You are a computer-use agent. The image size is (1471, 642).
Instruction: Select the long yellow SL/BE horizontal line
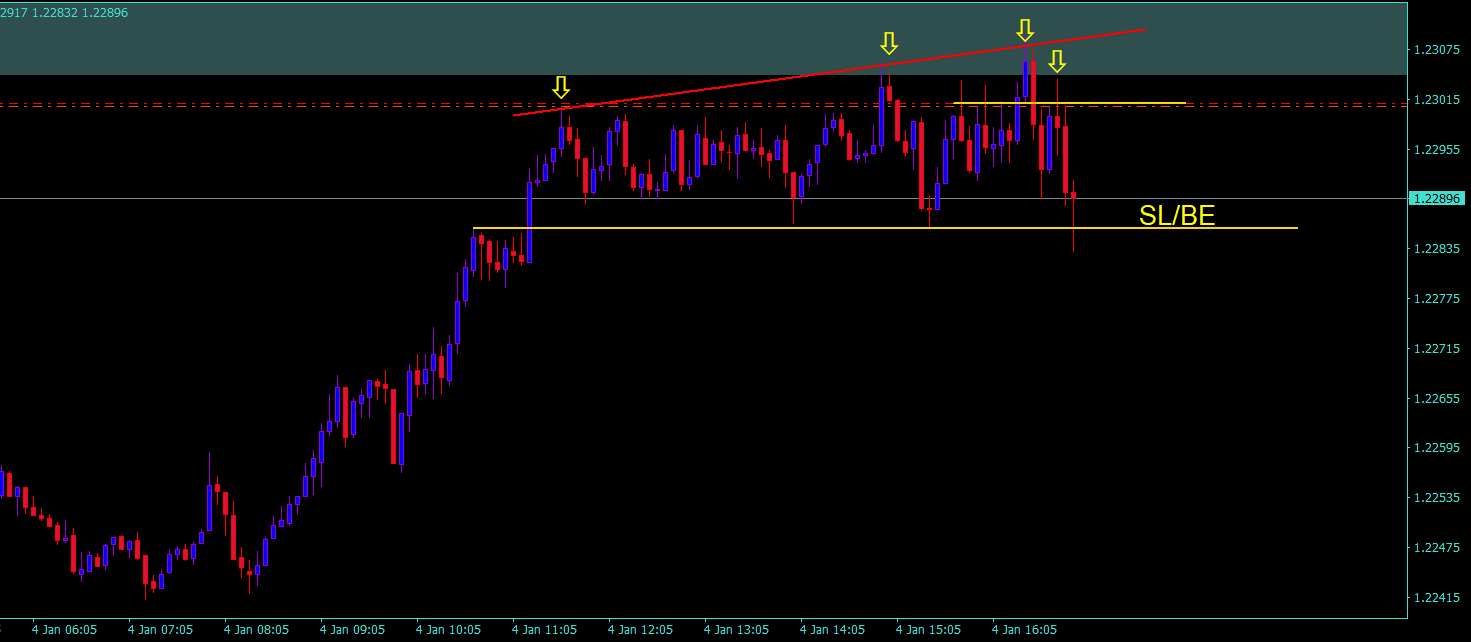pos(885,228)
